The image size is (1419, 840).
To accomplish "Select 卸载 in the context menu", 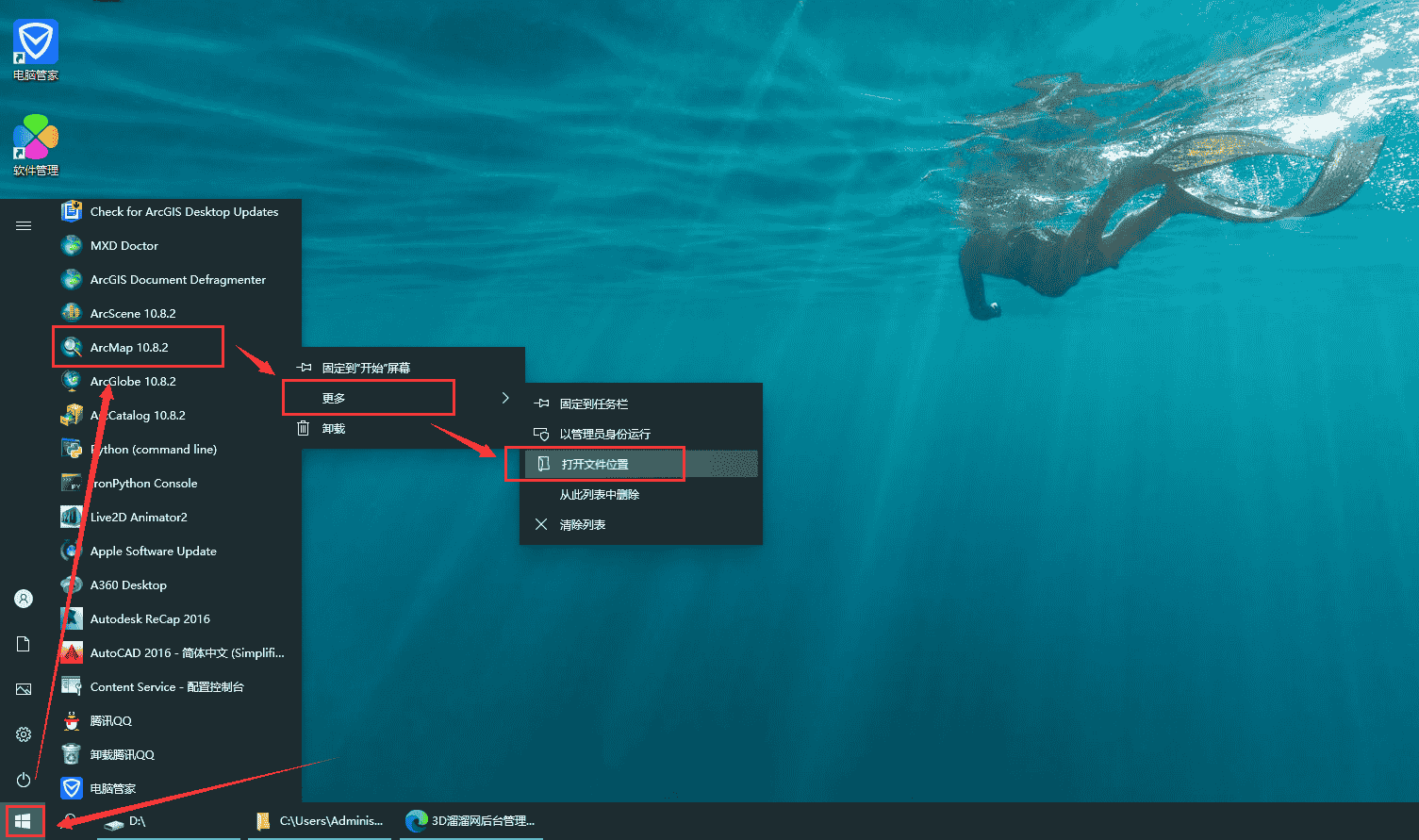I will click(x=404, y=428).
